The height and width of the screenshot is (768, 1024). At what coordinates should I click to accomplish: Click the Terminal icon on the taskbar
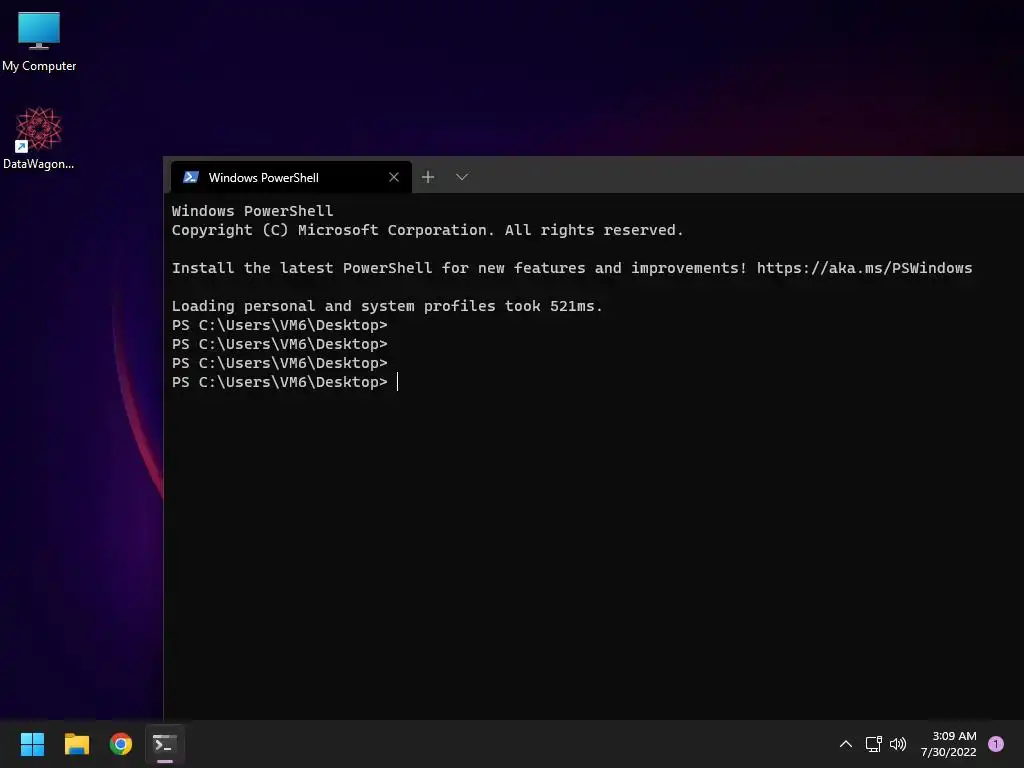[x=165, y=744]
